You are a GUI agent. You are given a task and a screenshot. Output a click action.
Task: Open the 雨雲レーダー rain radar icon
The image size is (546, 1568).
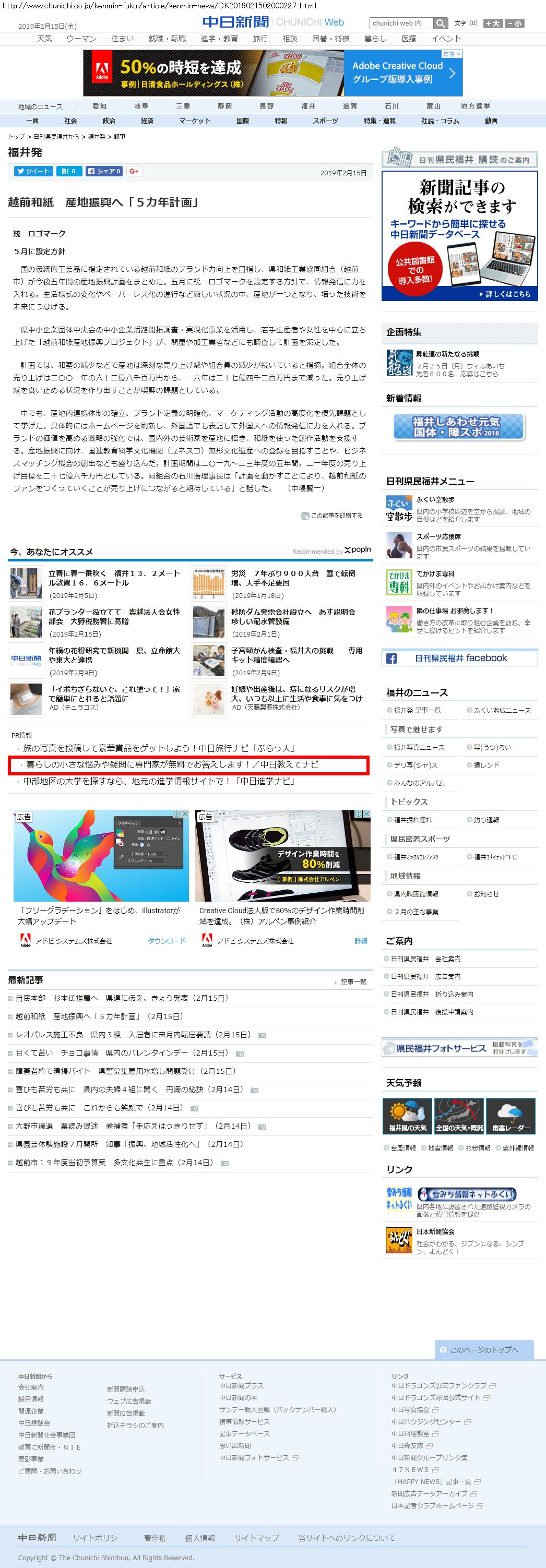(510, 1116)
